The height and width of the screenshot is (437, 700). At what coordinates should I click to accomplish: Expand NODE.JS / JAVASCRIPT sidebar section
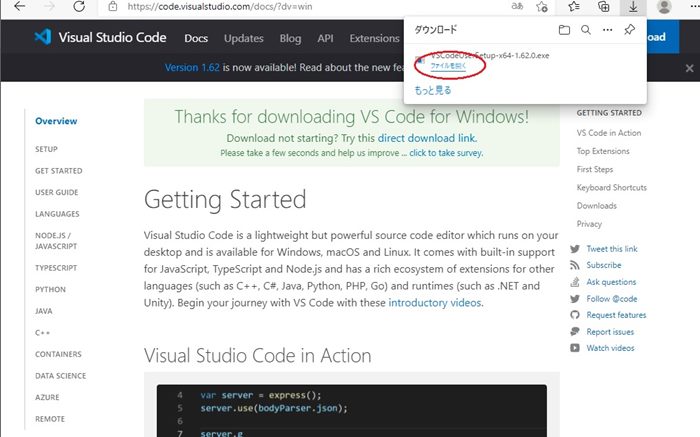(x=56, y=241)
